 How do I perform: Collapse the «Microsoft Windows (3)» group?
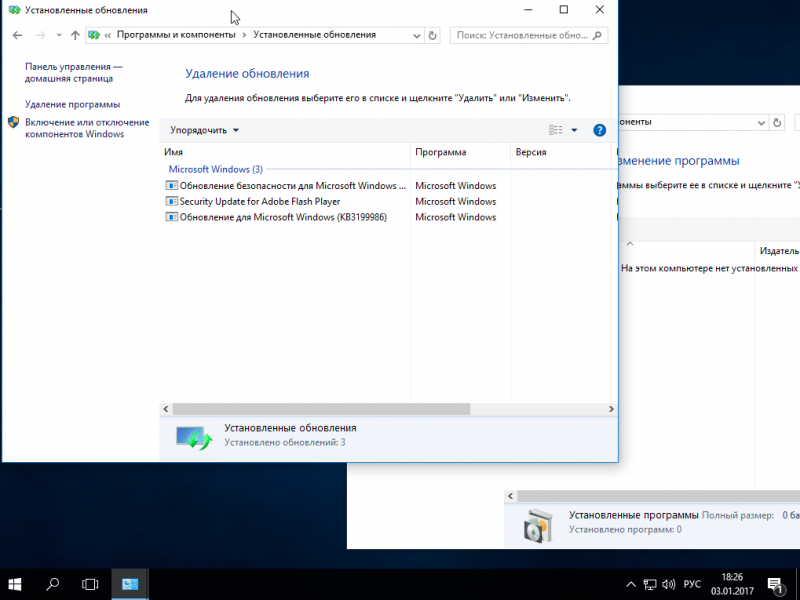click(x=215, y=169)
